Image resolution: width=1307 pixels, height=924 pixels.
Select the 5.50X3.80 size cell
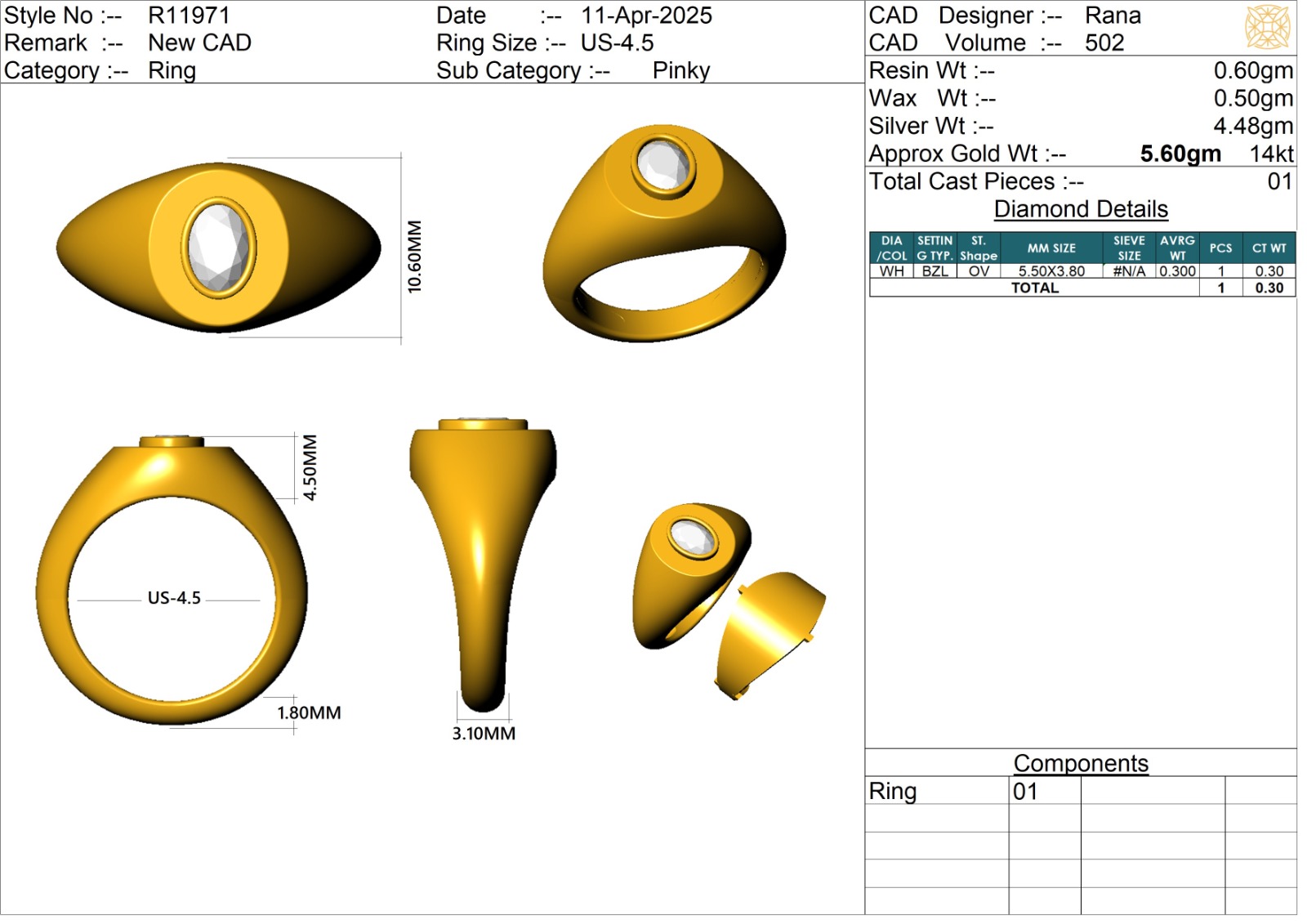pos(1051,271)
